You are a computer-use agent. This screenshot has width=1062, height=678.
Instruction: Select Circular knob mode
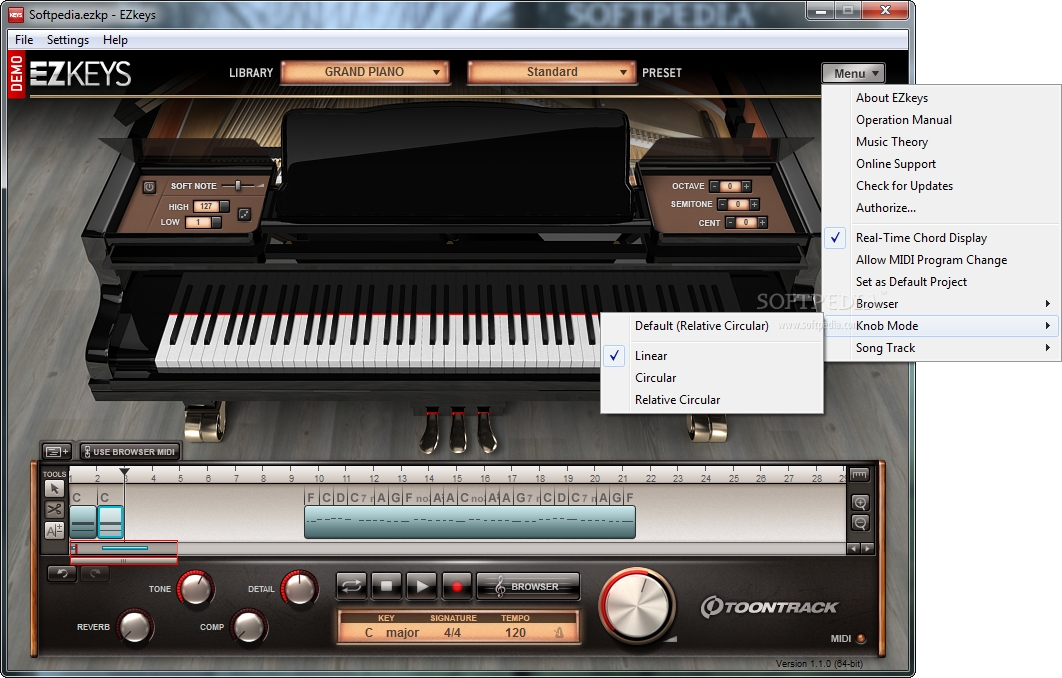pyautogui.click(x=712, y=378)
